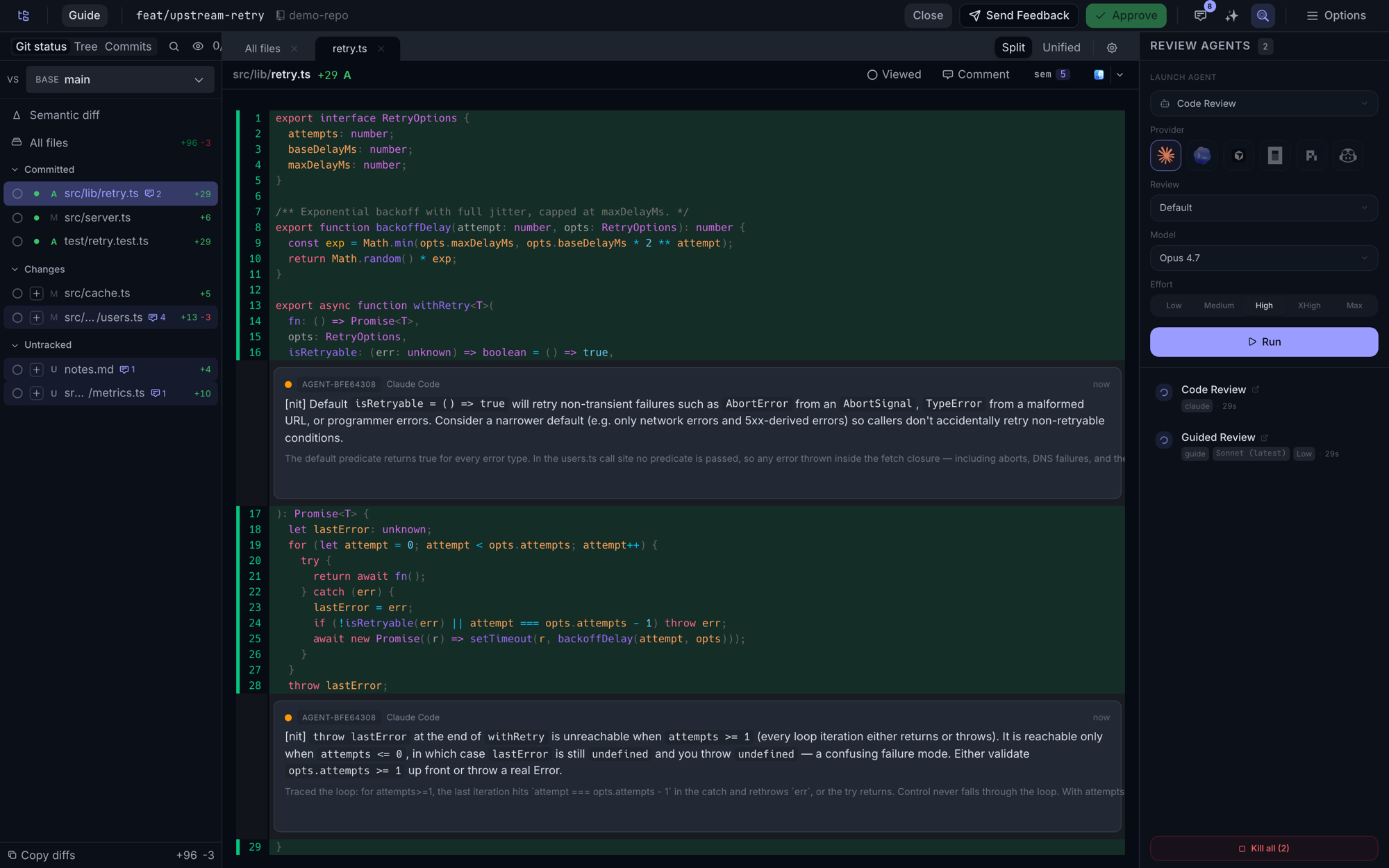
Task: Open the Review Default dropdown
Action: pyautogui.click(x=1264, y=208)
